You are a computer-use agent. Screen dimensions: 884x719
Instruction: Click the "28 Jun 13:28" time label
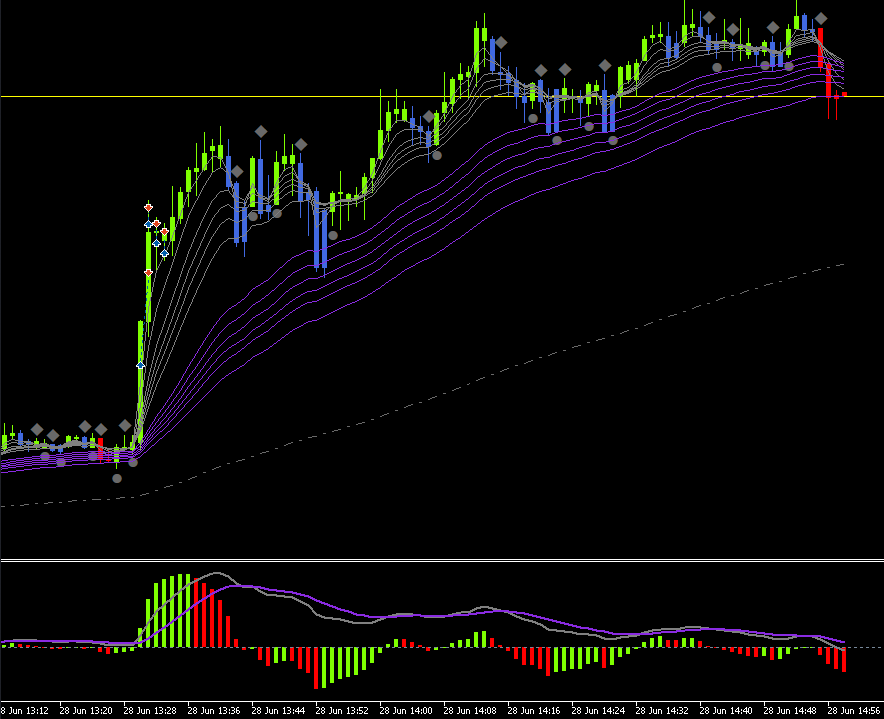click(x=150, y=711)
